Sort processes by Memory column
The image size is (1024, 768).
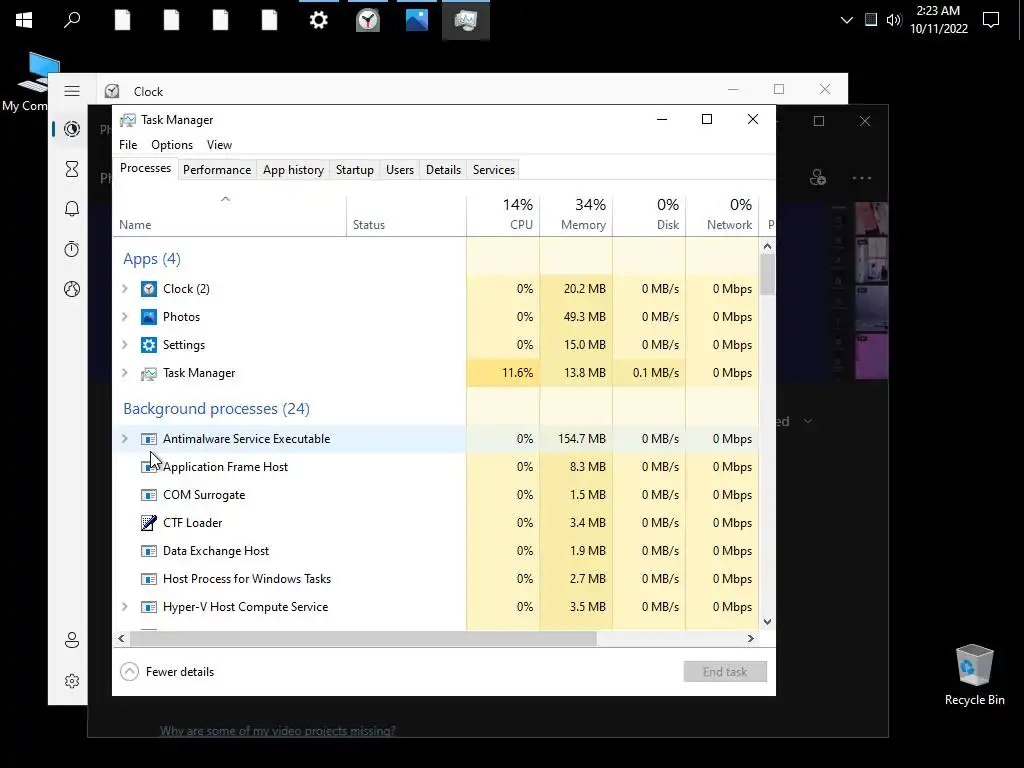tap(576, 216)
